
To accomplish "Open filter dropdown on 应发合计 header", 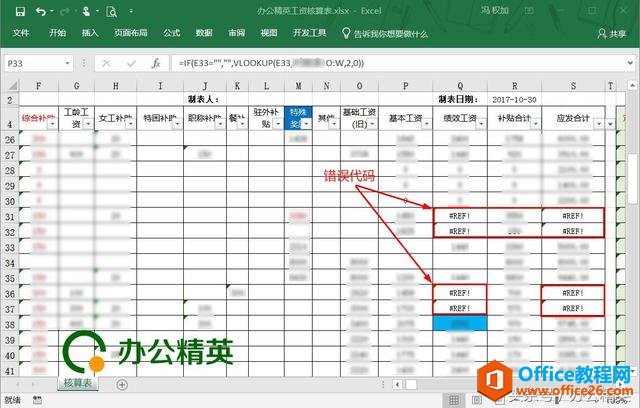I will point(598,124).
